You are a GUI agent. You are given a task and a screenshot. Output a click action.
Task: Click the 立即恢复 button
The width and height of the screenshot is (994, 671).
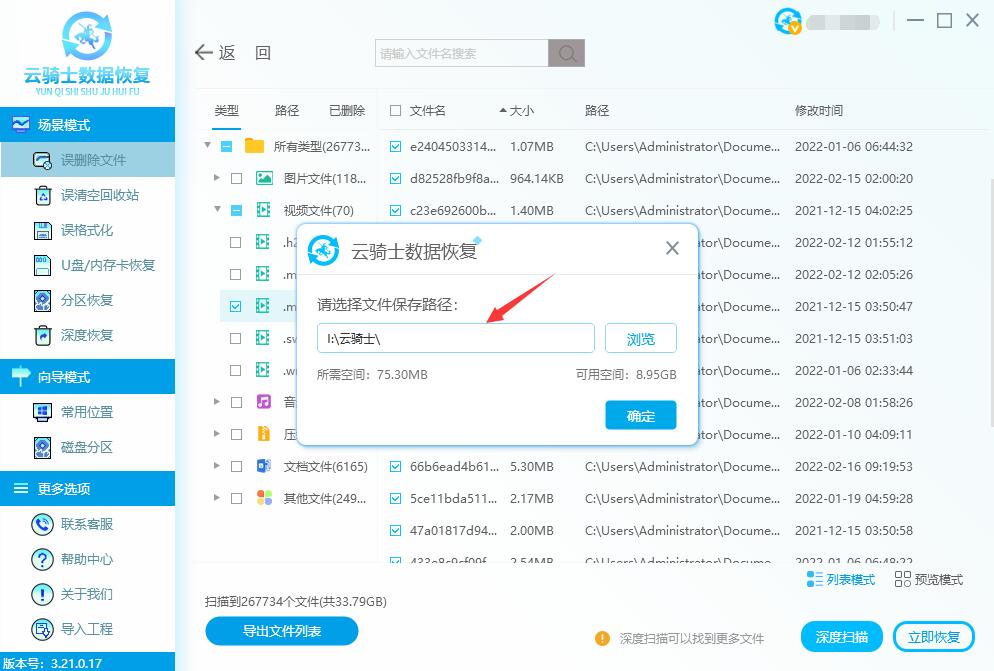(x=933, y=637)
